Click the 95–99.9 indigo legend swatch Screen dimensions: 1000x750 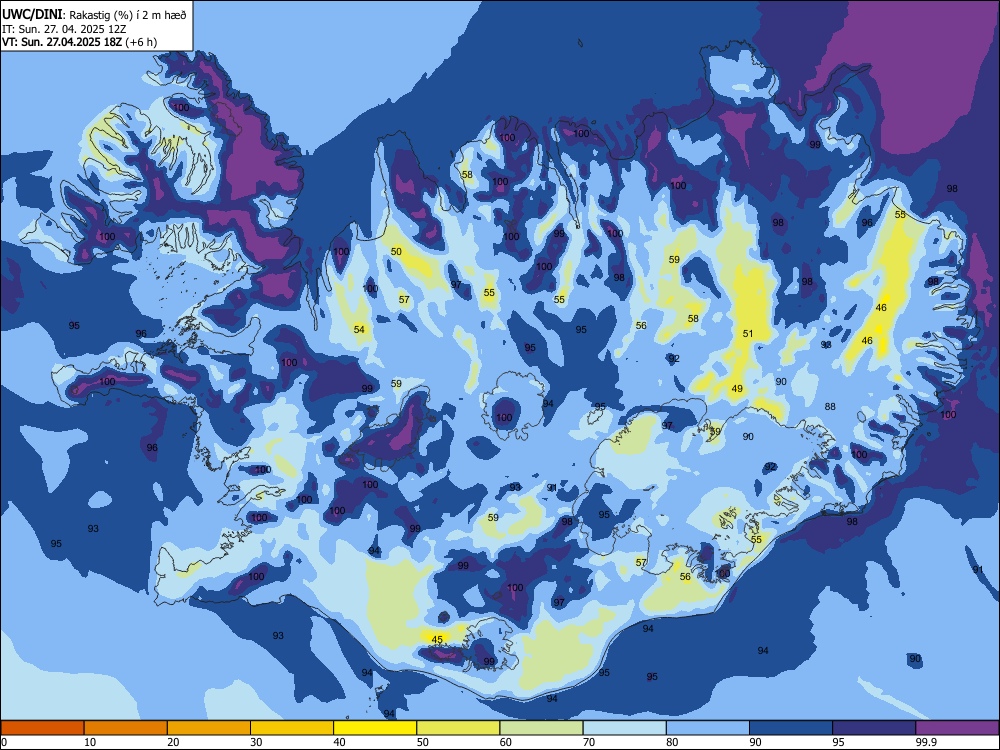(874, 728)
